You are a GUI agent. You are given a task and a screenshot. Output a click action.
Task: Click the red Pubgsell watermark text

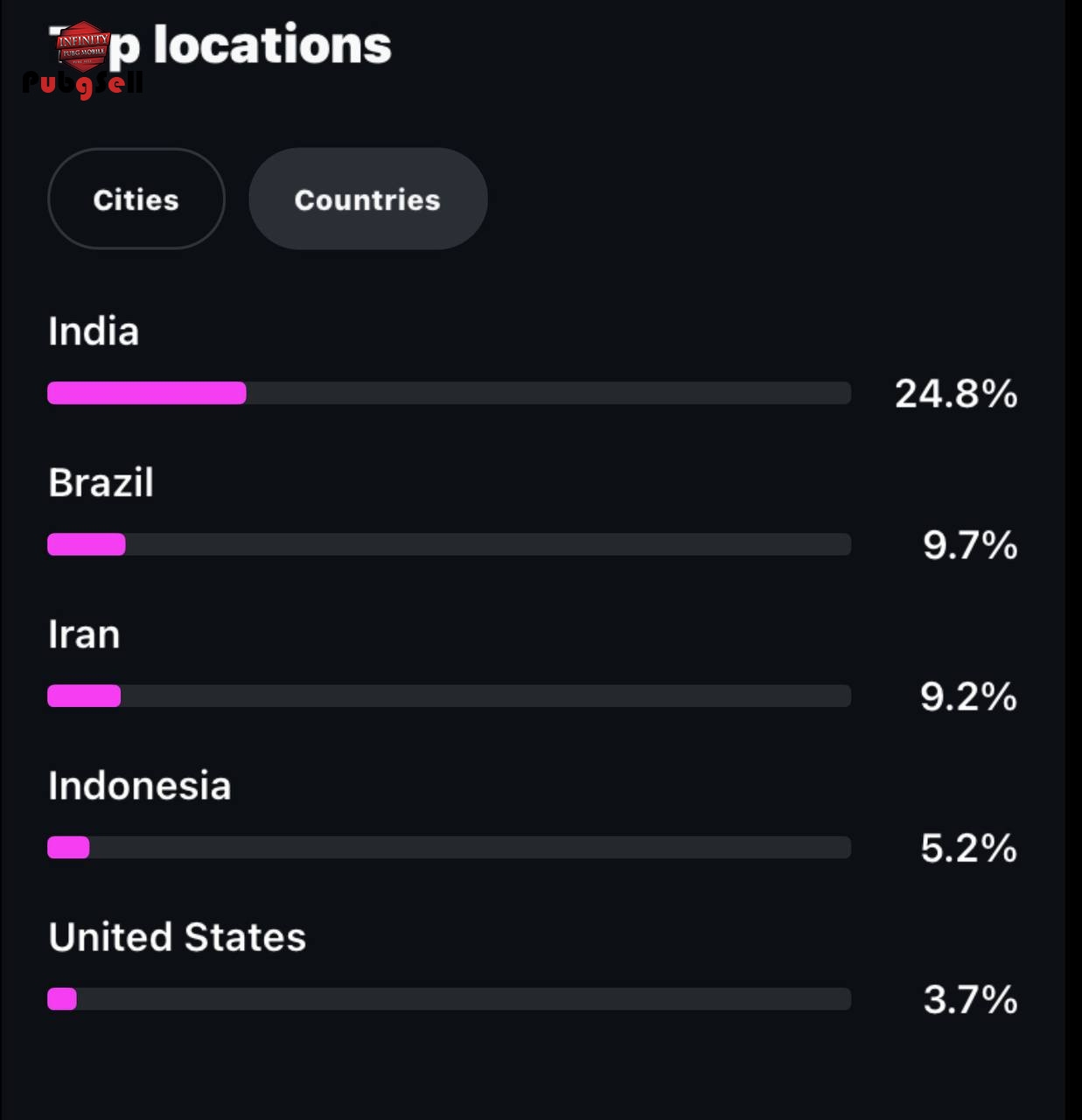tap(83, 84)
